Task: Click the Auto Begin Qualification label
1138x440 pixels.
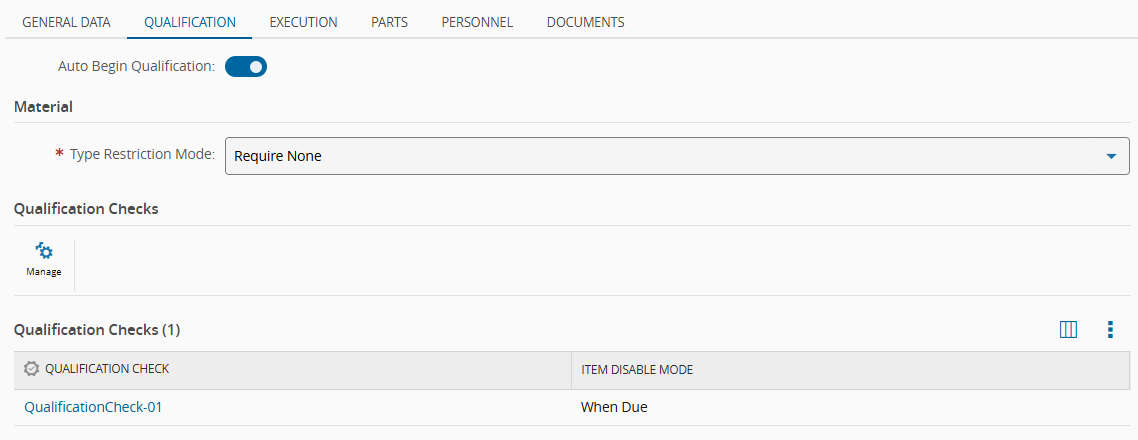Action: (137, 67)
